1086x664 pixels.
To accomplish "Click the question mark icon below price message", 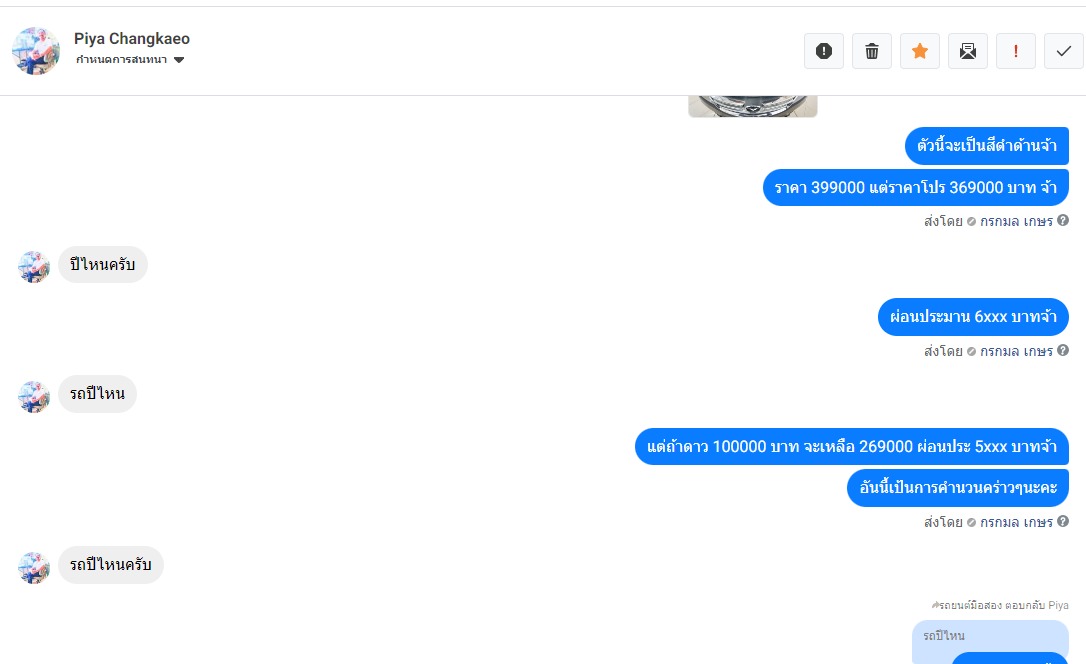I will [1063, 220].
